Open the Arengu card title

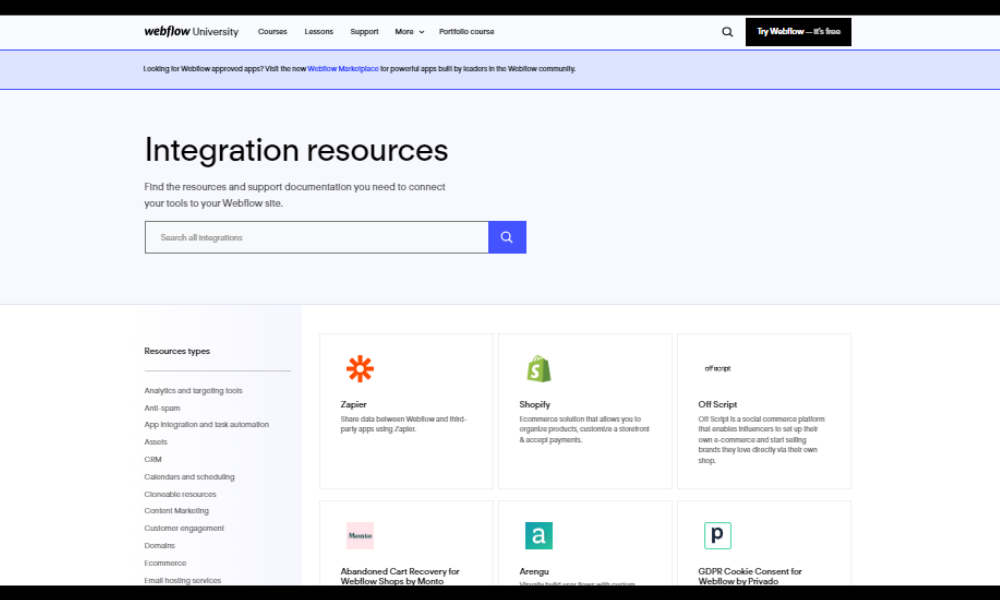[x=534, y=571]
